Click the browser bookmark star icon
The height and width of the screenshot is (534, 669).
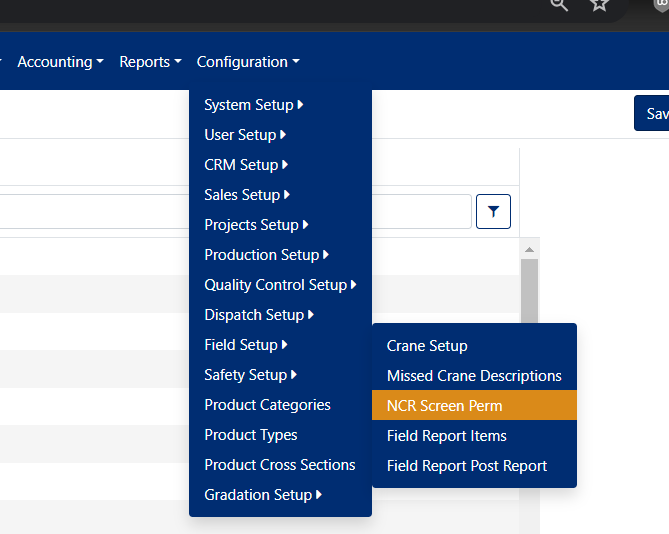(x=599, y=5)
